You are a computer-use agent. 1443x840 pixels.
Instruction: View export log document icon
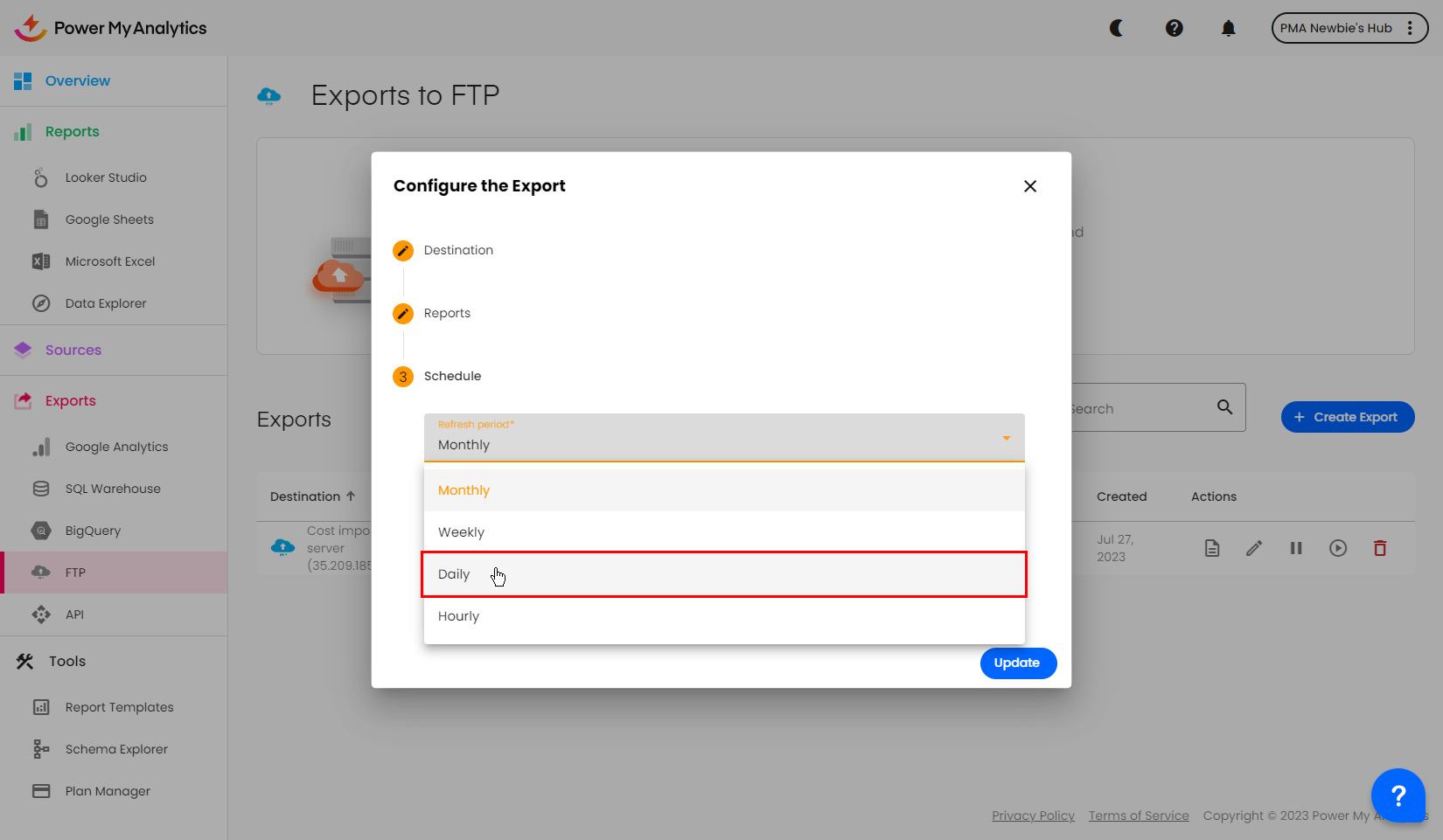pos(1212,549)
